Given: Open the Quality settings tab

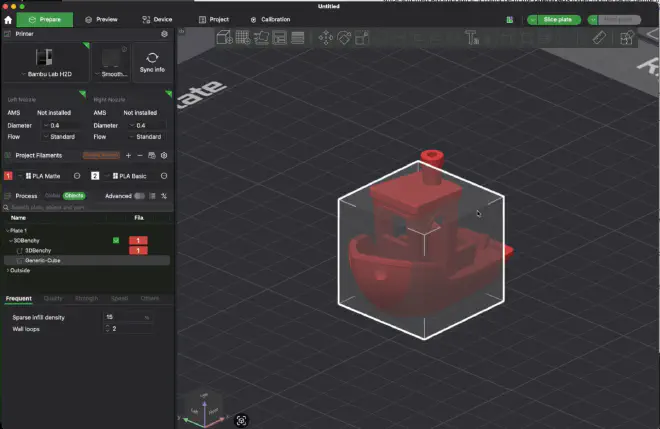Looking at the screenshot, I should [x=53, y=298].
